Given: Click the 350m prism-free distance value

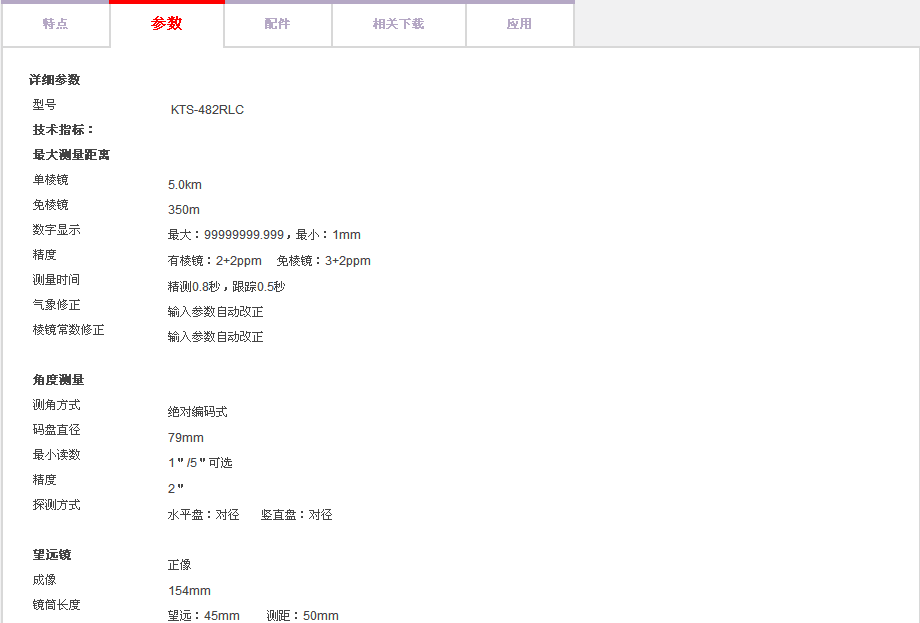Looking at the screenshot, I should tap(184, 210).
